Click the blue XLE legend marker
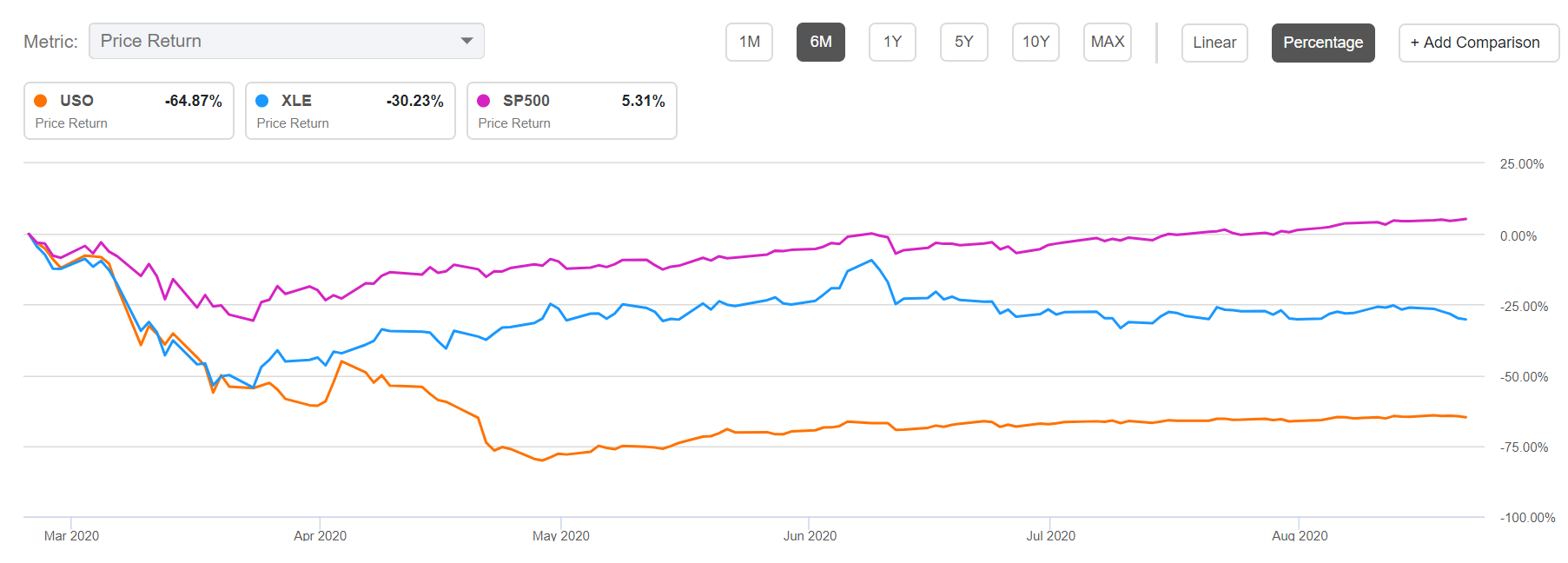The image size is (1568, 563). (261, 101)
